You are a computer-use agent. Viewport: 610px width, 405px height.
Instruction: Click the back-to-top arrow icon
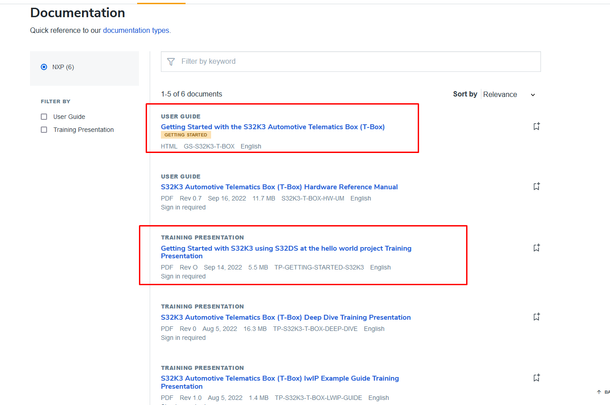[599, 392]
